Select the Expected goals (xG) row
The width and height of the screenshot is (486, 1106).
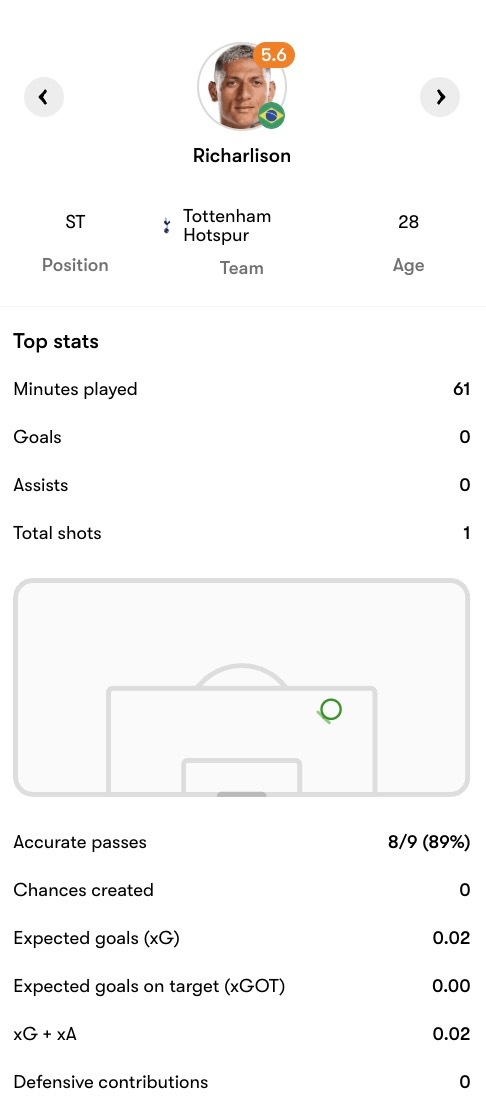click(242, 938)
